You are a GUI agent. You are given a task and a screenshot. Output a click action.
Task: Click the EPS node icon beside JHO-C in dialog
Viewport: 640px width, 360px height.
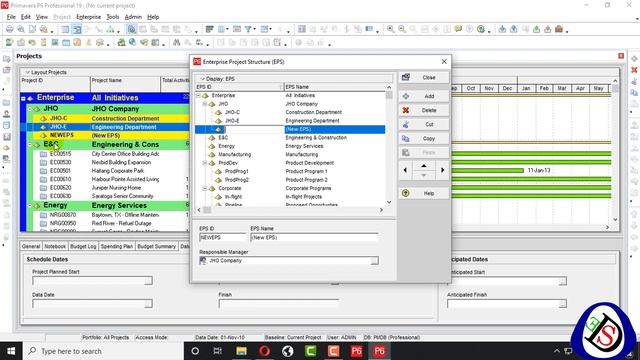[218, 112]
